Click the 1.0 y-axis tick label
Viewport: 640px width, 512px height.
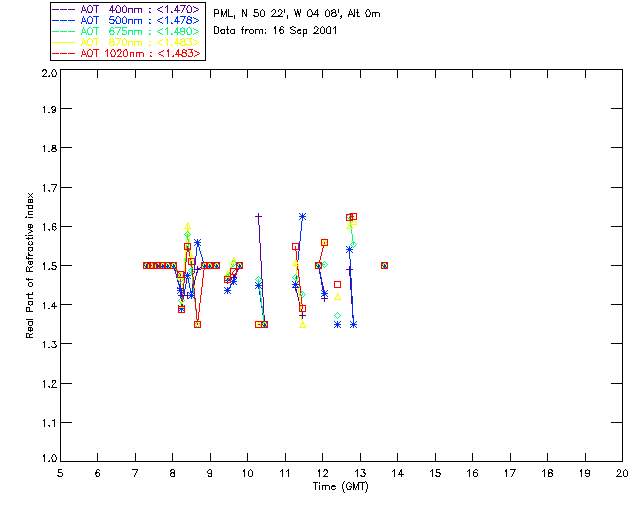[49, 459]
